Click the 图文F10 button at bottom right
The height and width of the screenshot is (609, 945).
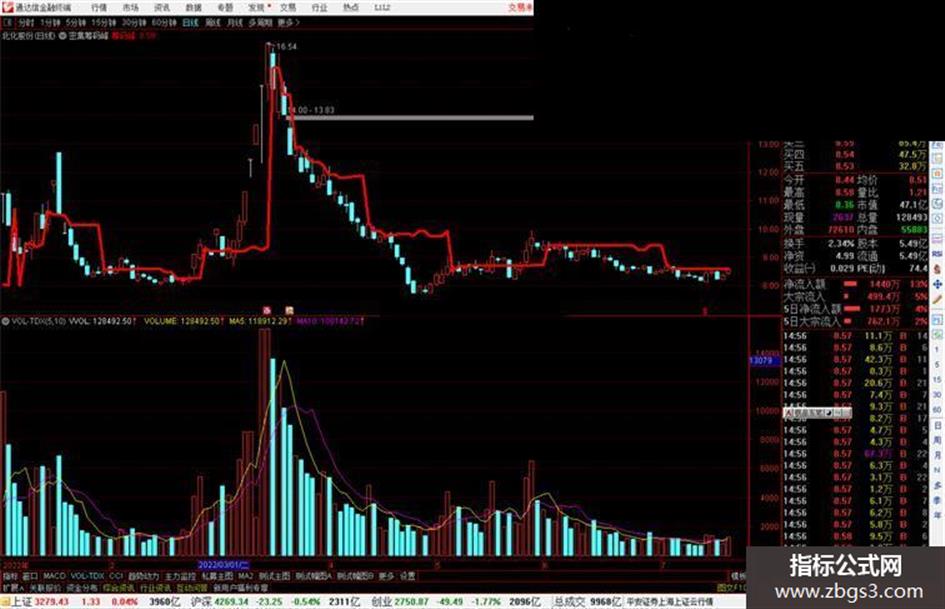732,587
